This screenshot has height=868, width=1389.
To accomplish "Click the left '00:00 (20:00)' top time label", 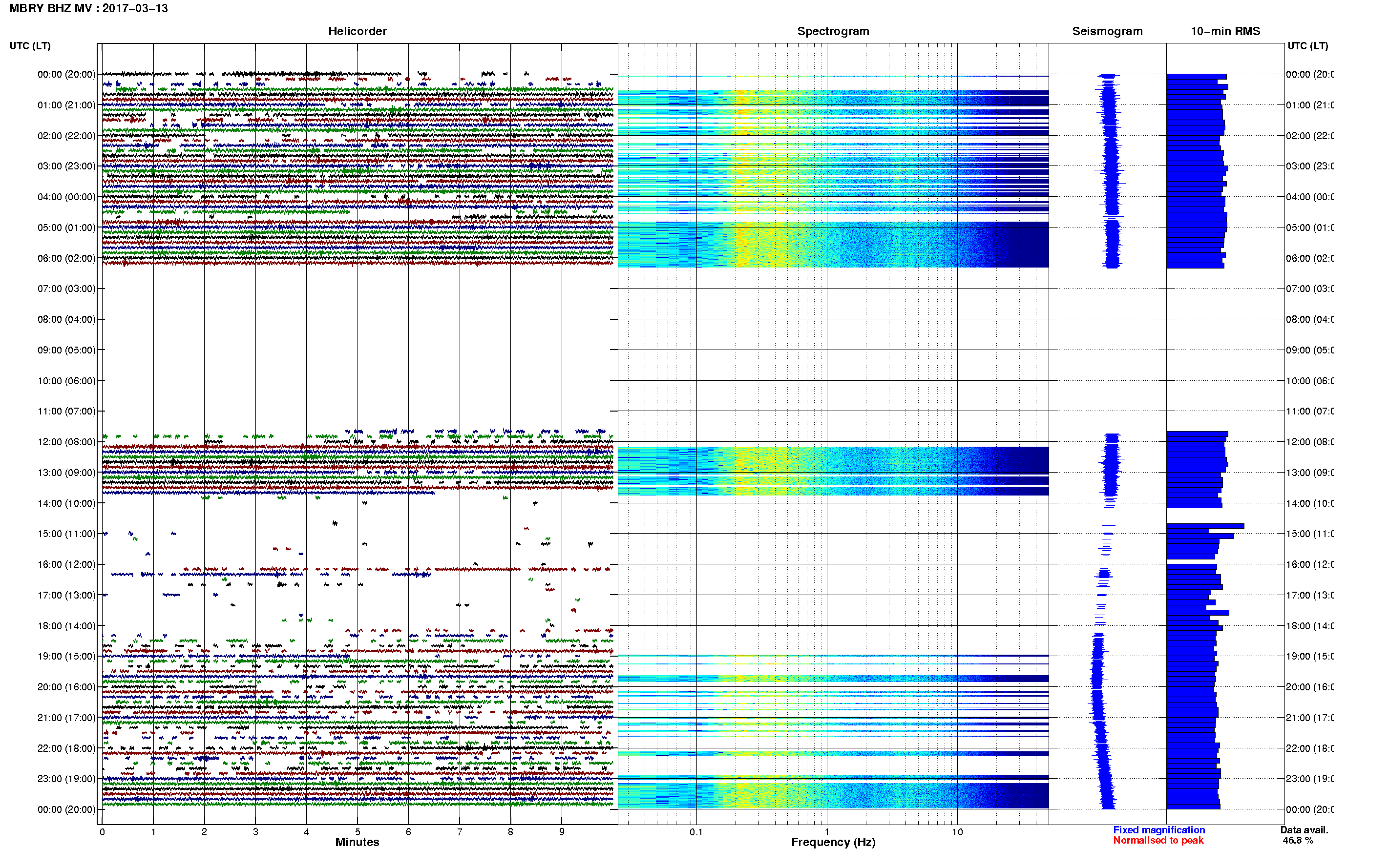I will pyautogui.click(x=66, y=74).
